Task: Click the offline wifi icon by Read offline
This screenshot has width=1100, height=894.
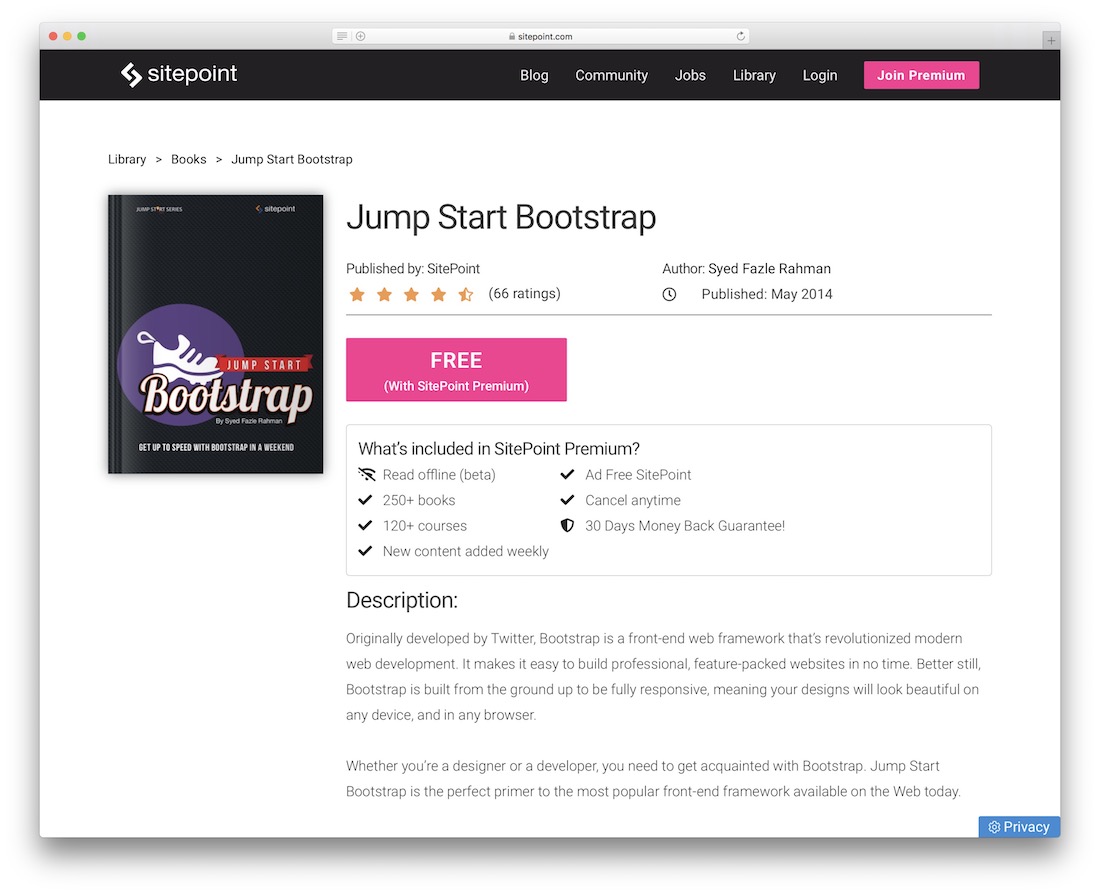Action: [366, 474]
